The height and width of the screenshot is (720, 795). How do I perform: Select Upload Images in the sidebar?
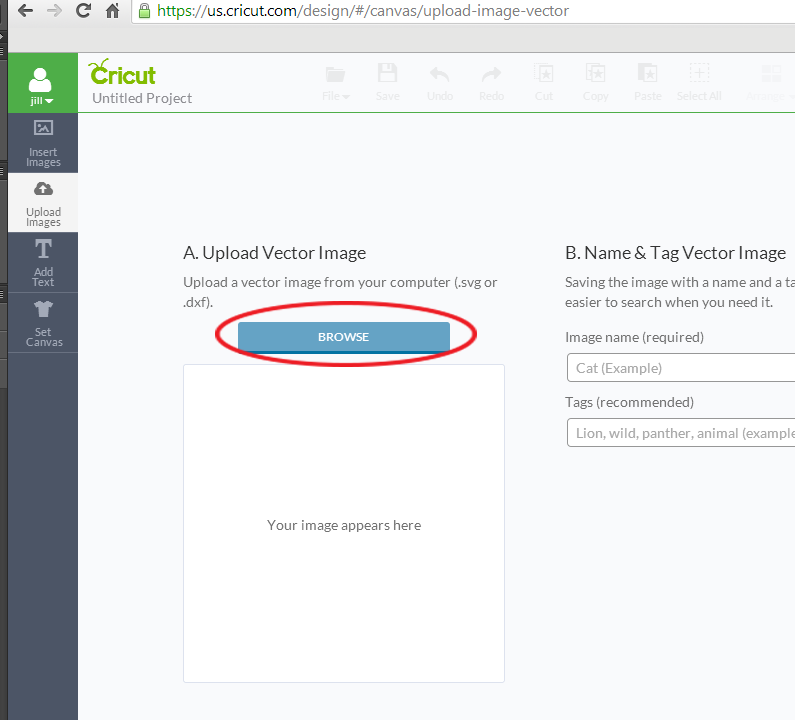43,203
